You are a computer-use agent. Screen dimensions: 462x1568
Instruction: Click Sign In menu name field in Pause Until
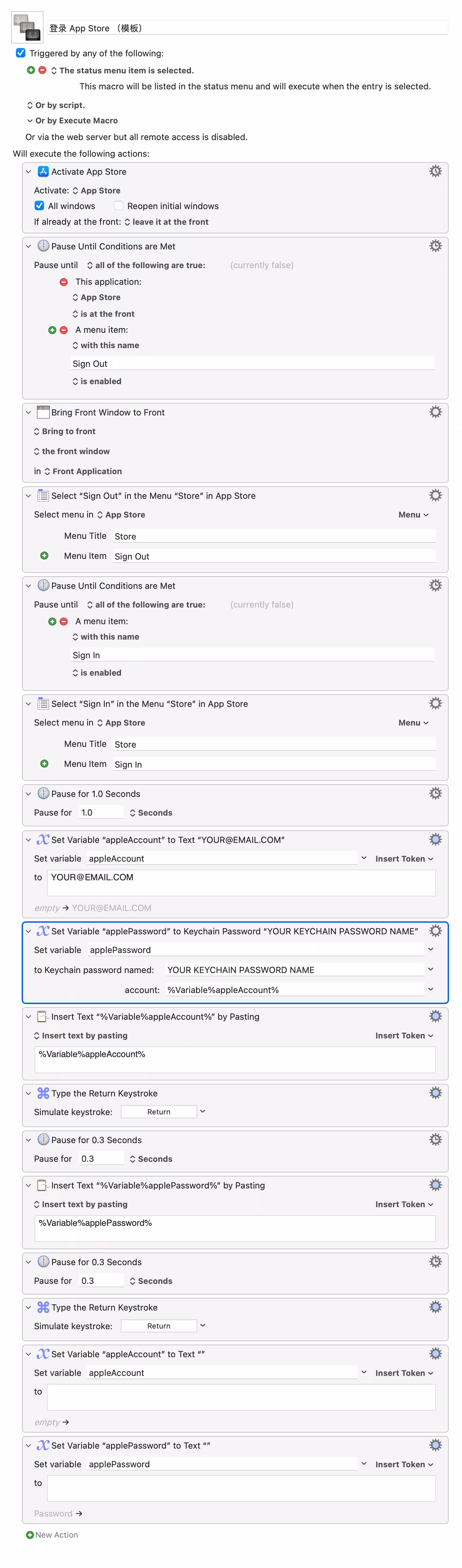(253, 655)
